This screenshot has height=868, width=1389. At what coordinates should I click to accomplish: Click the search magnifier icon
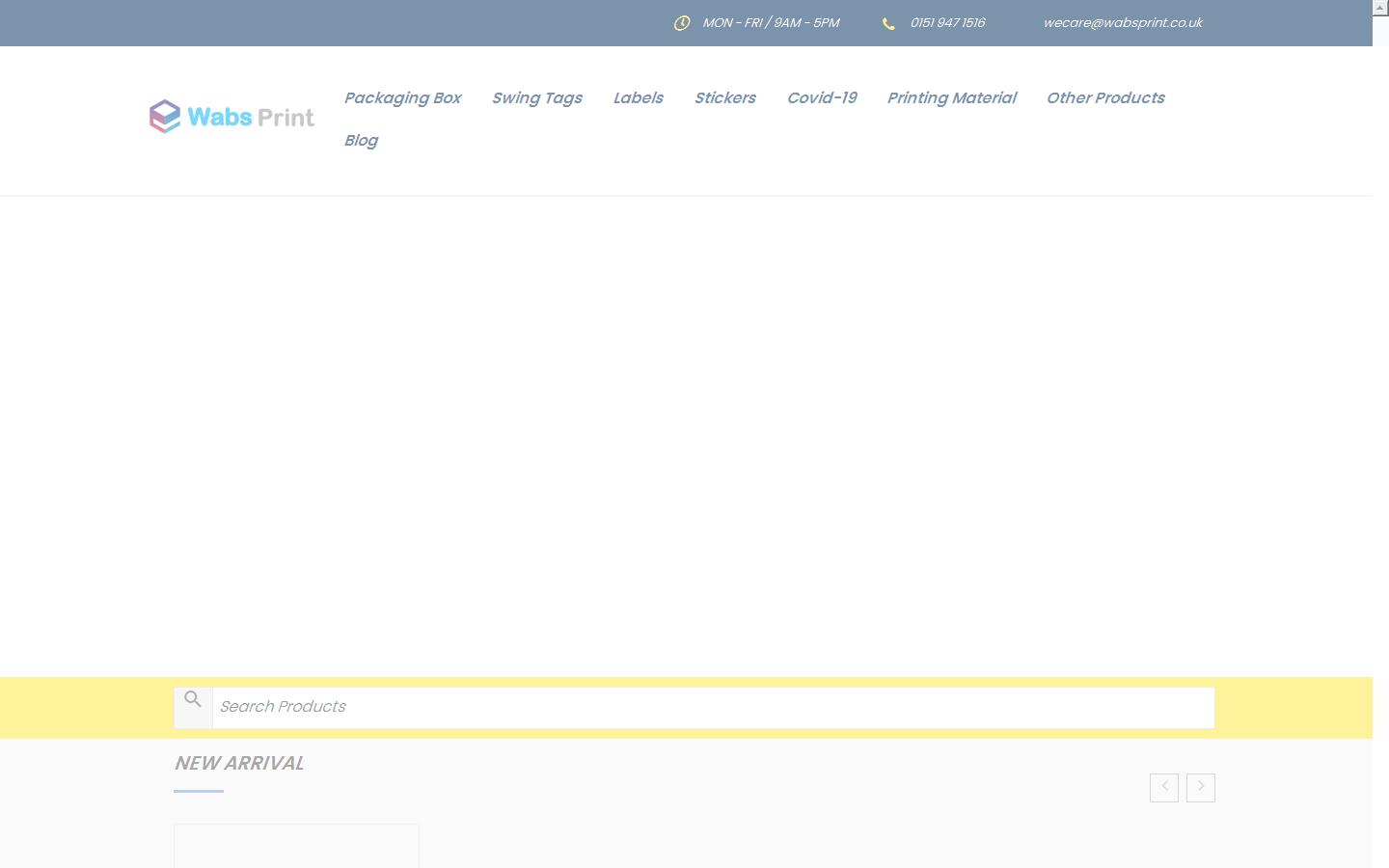point(193,699)
